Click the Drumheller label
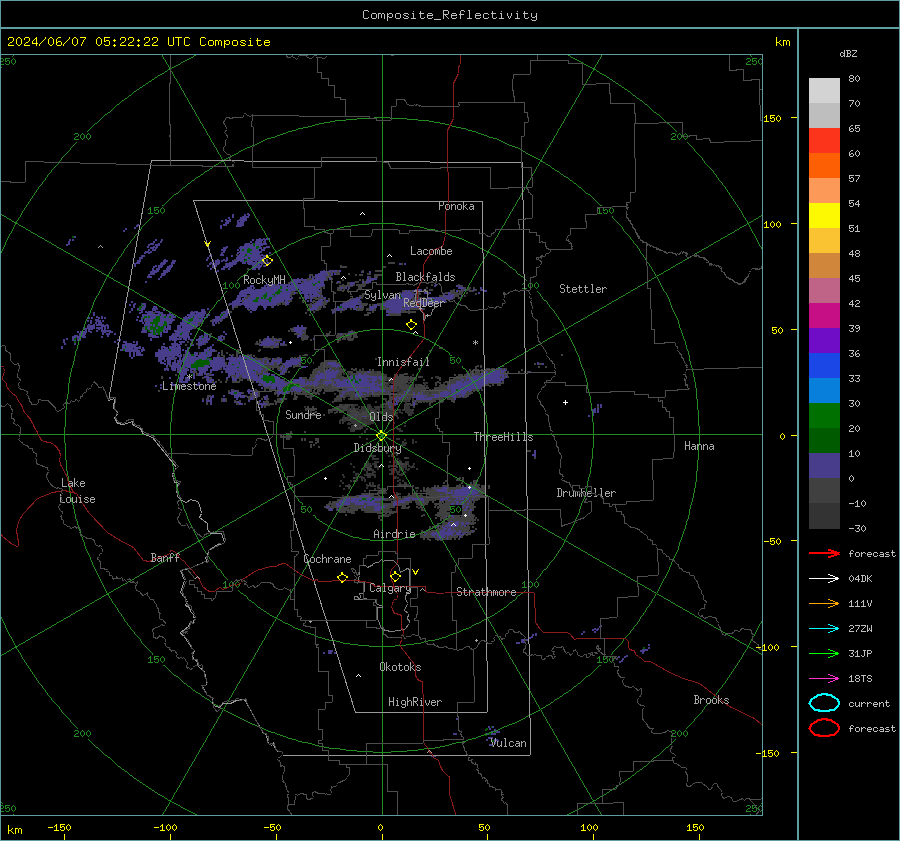The image size is (900, 841). (586, 493)
